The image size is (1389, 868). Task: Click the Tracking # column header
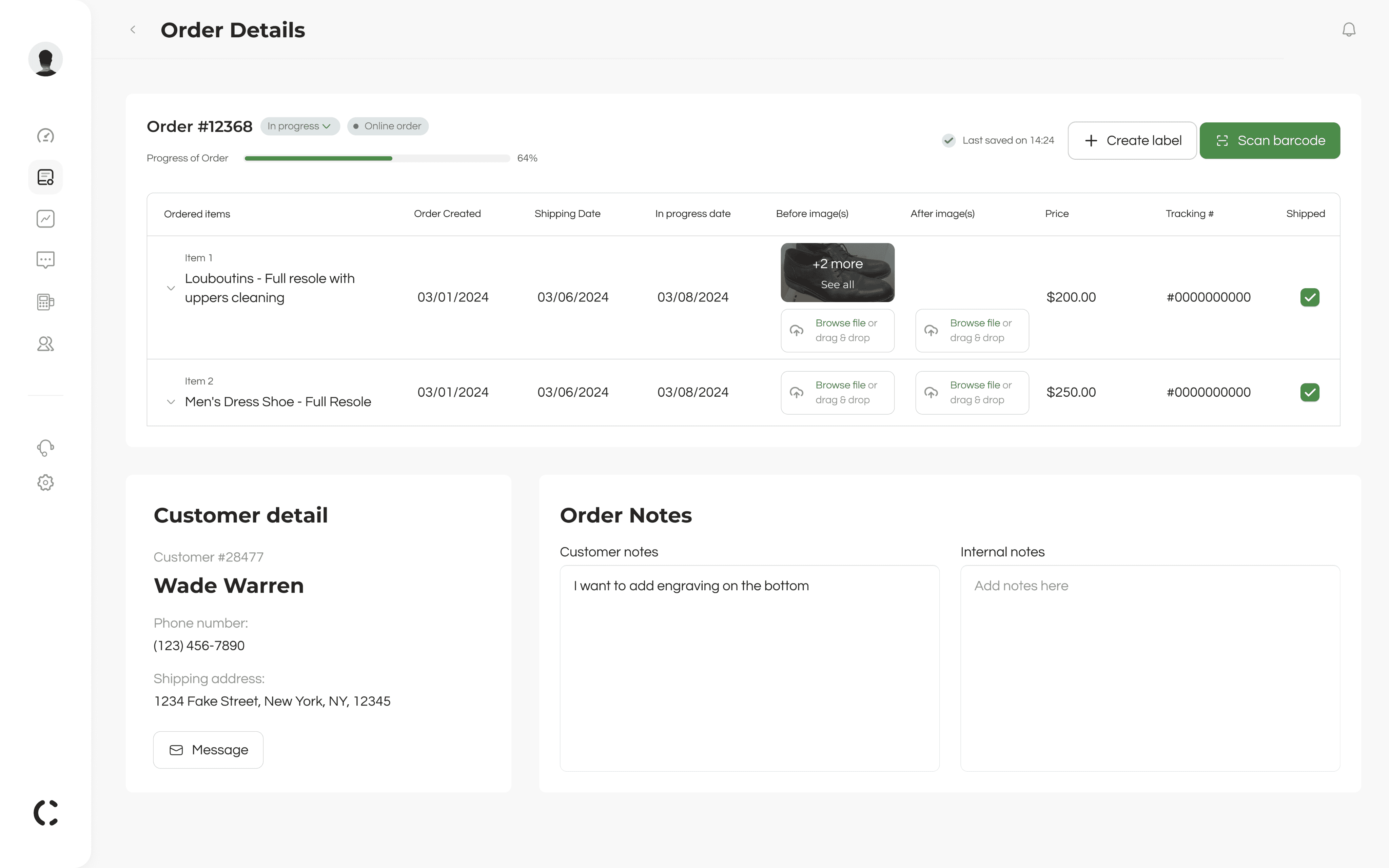click(x=1189, y=214)
